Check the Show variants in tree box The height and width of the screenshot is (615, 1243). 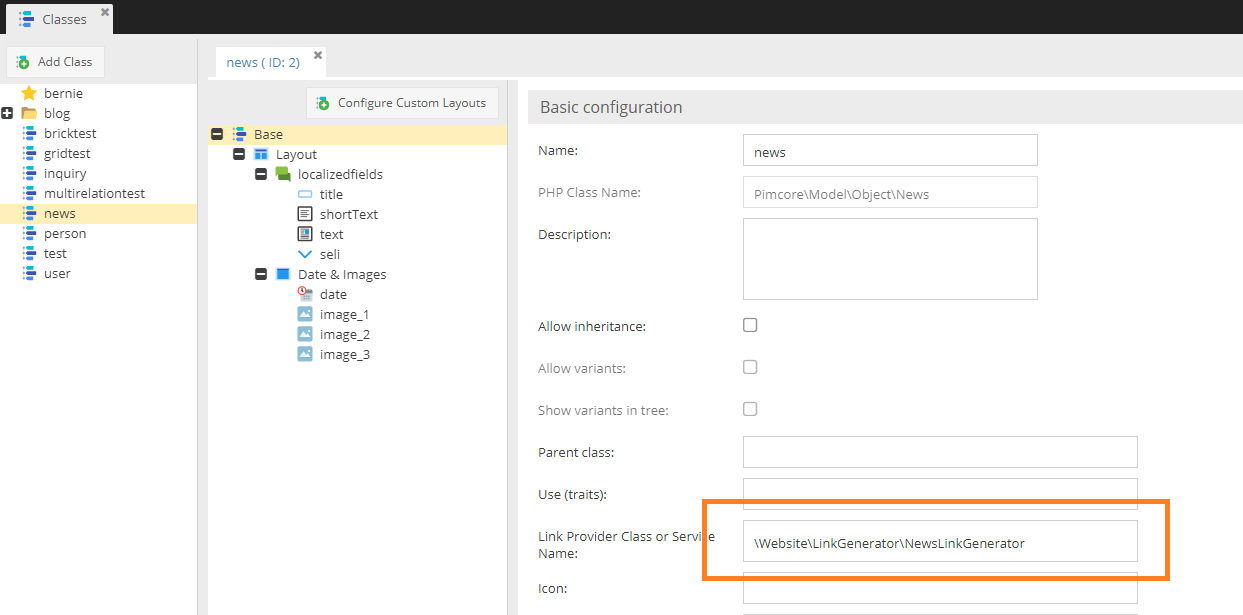(750, 409)
